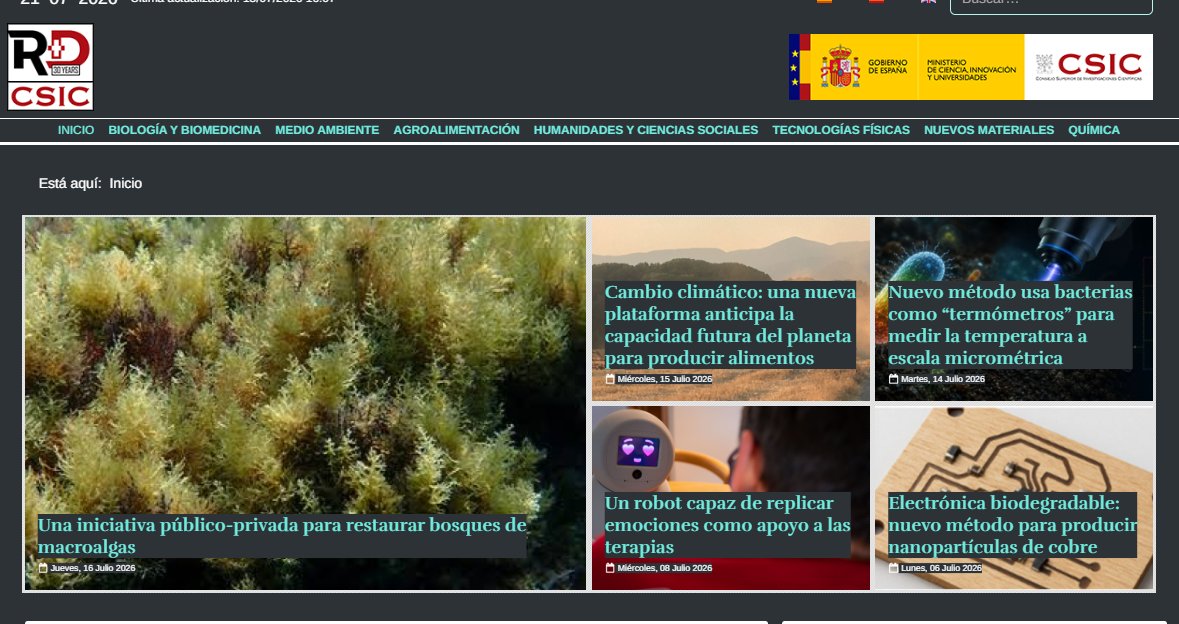Click calendar icon beside Miércoles, 15 Julio 2026
The image size is (1179, 624).
[610, 379]
